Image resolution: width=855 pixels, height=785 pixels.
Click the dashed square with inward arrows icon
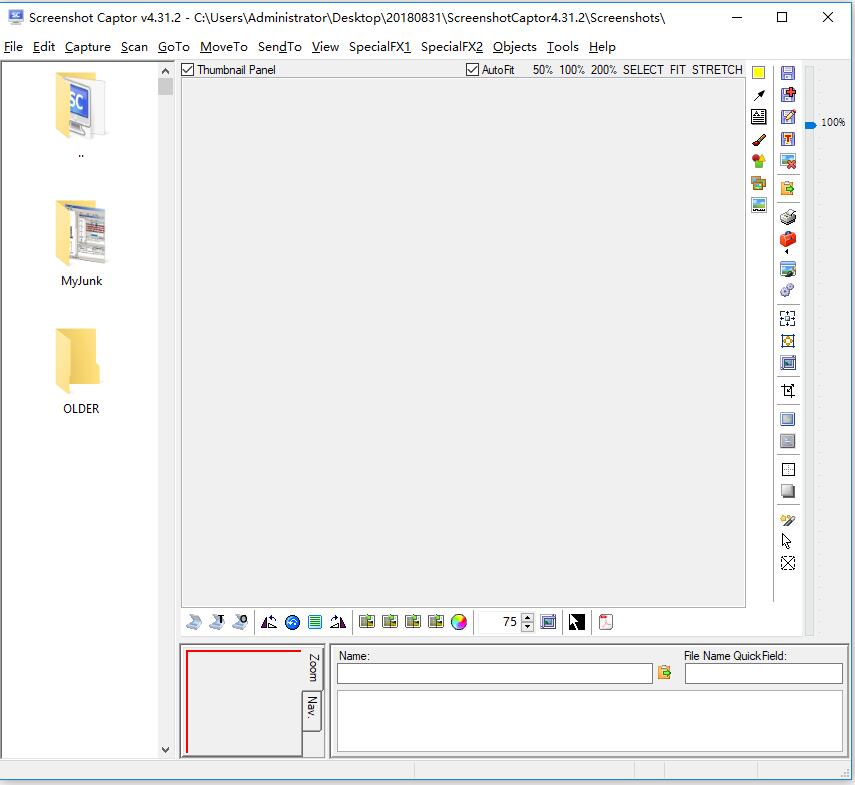[x=787, y=318]
